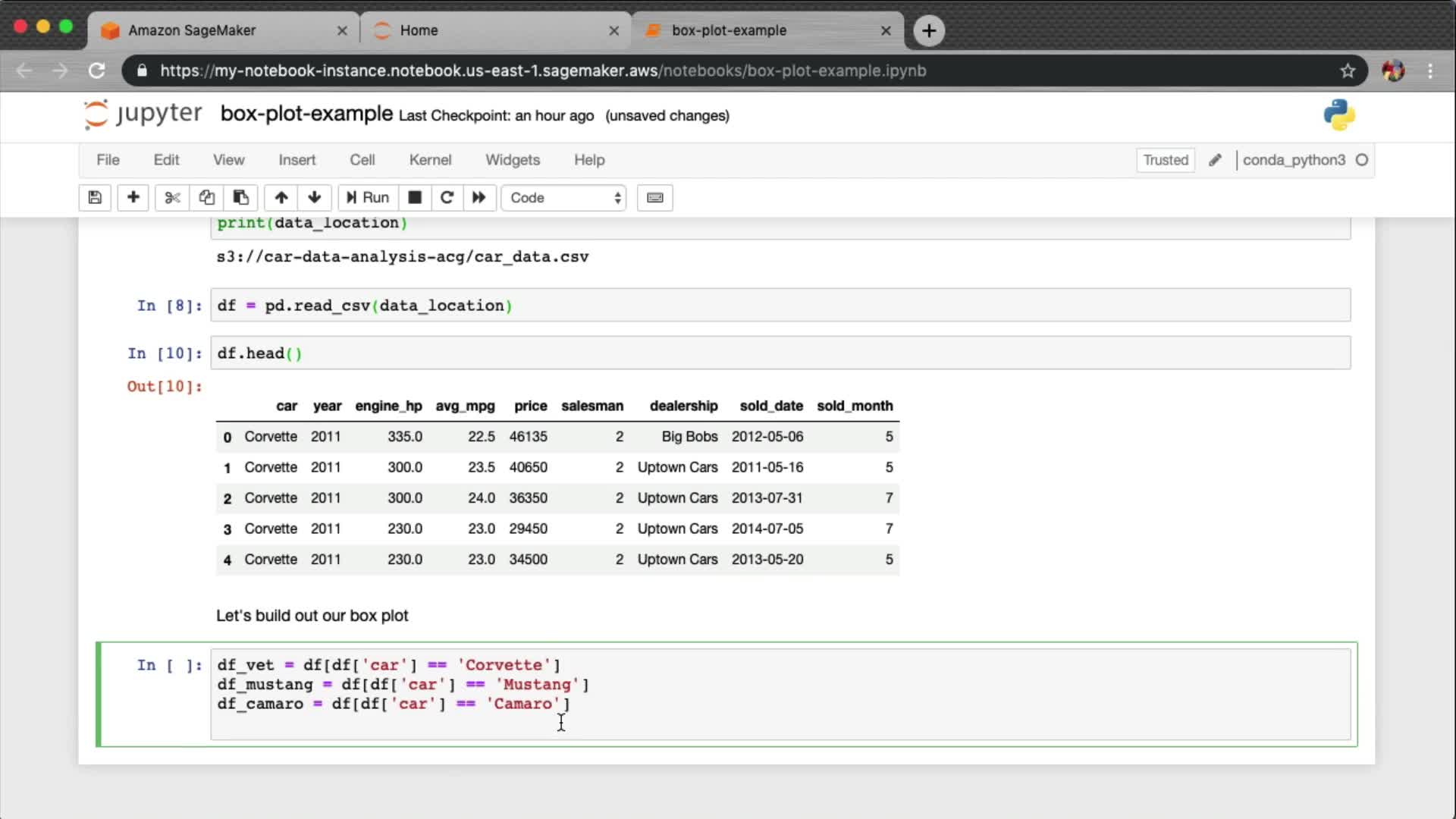Click the box-plot-example notebook title

coord(306,114)
